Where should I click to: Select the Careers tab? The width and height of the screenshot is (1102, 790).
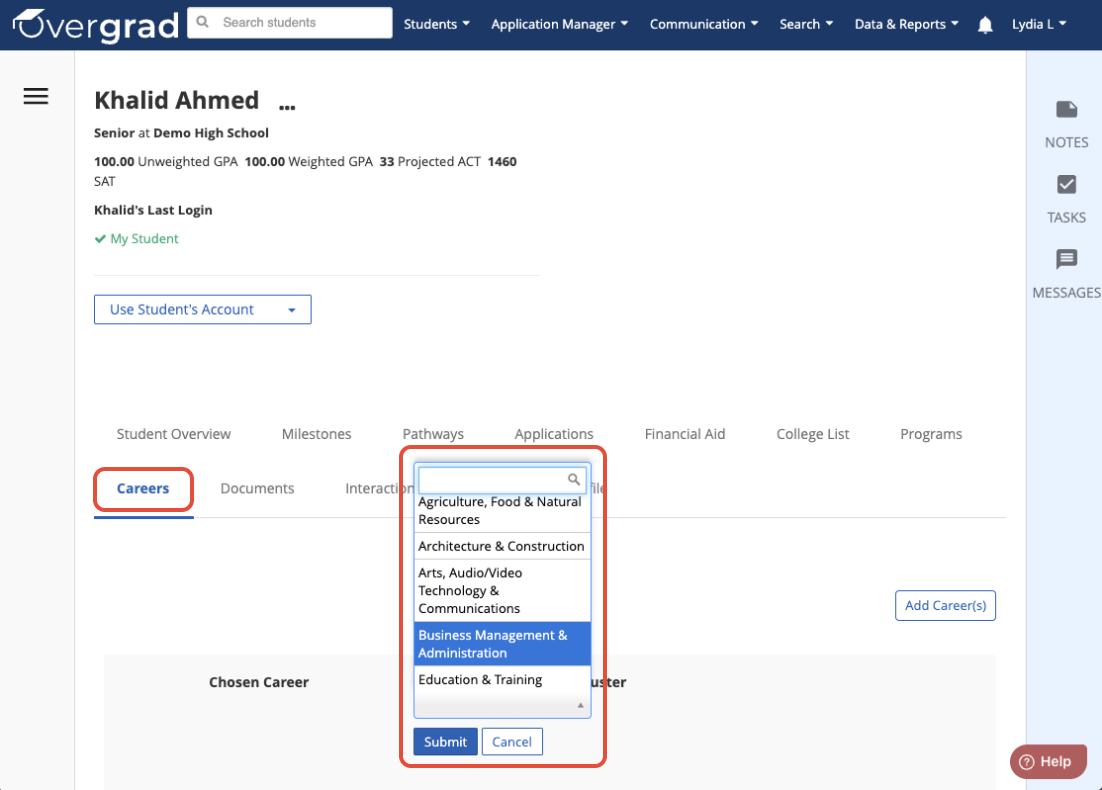point(143,488)
